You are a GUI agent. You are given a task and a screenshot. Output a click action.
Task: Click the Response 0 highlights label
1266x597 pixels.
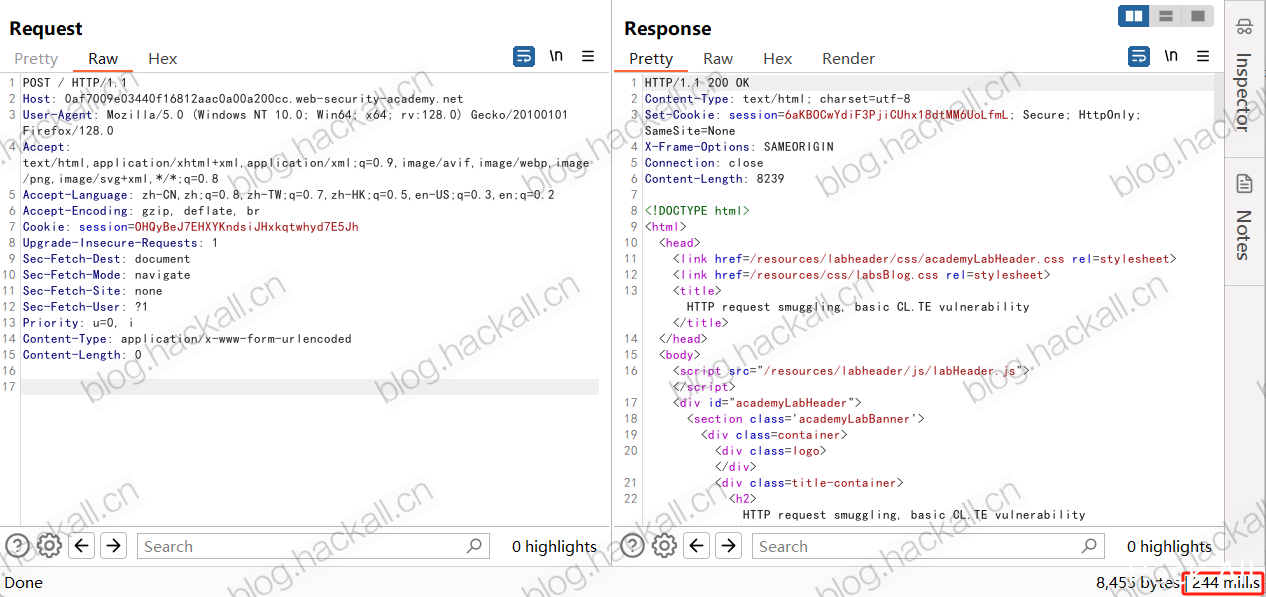tap(1169, 546)
